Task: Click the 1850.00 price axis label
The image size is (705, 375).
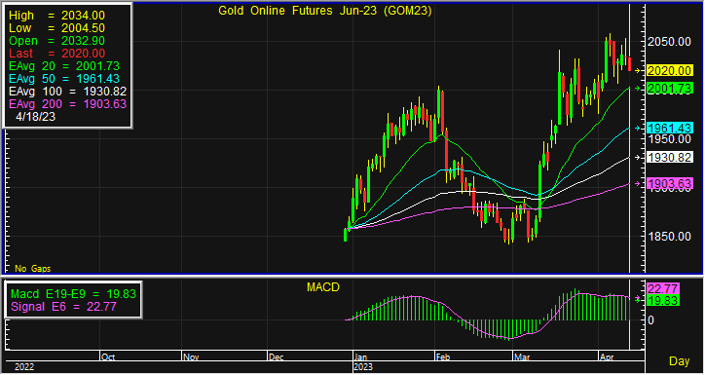Action: coord(669,237)
